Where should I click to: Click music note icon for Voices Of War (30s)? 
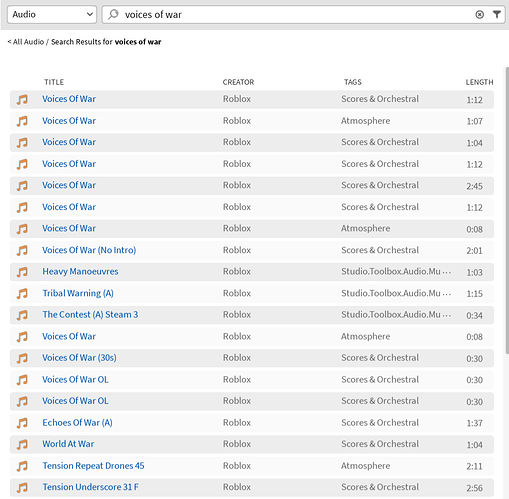pyautogui.click(x=22, y=358)
